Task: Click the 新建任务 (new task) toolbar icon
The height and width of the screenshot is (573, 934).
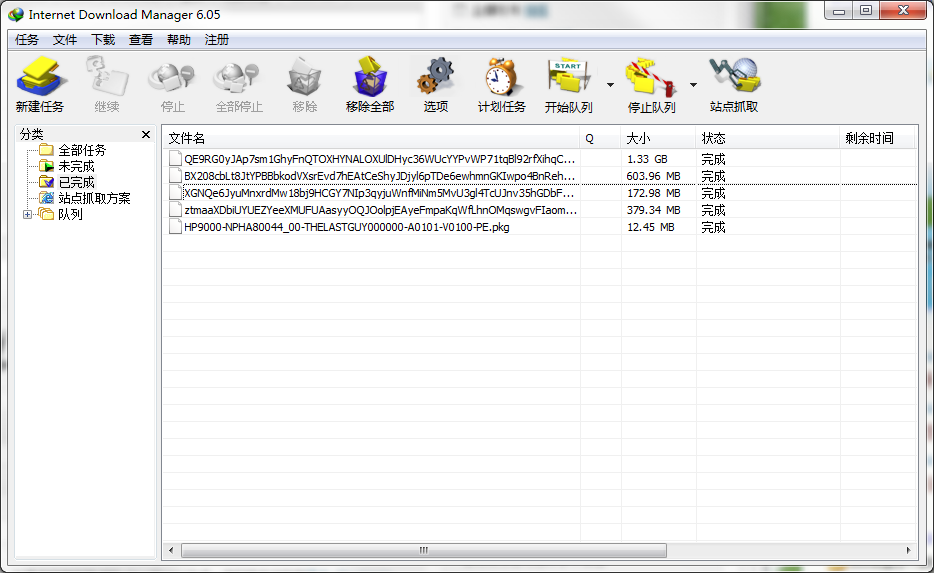Action: 39,76
